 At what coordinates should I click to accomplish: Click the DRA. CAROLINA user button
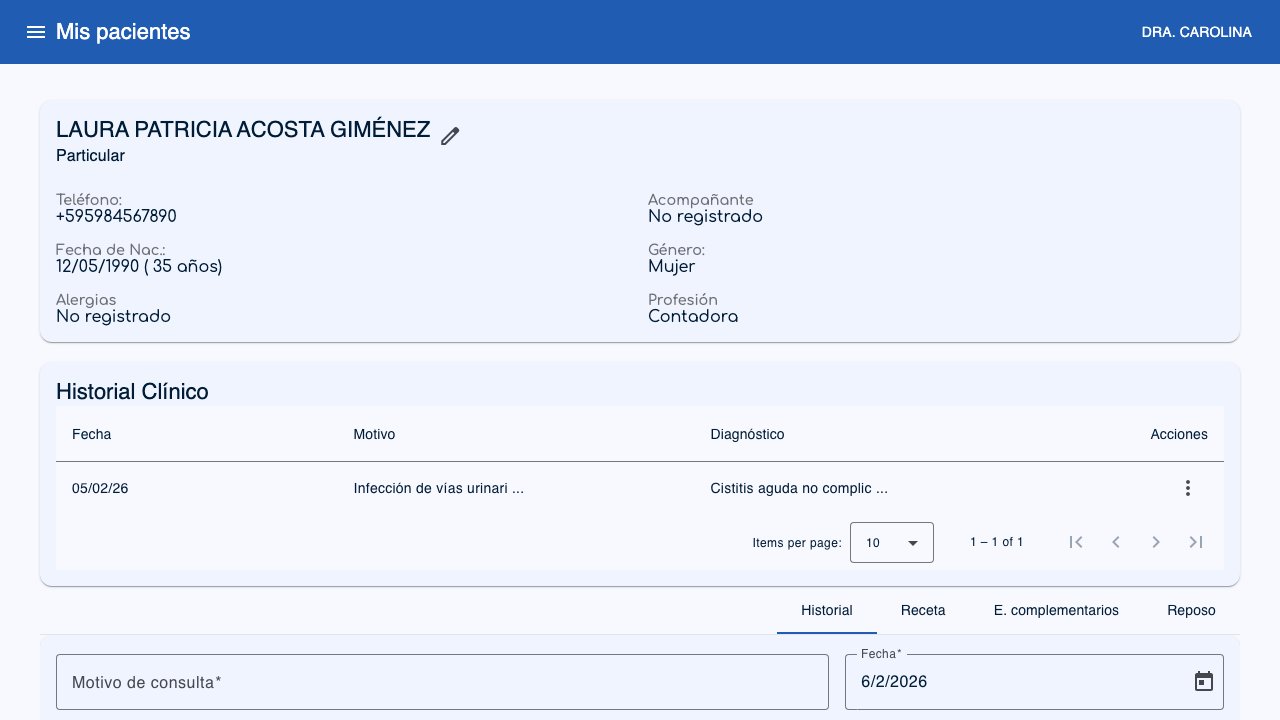(x=1196, y=32)
